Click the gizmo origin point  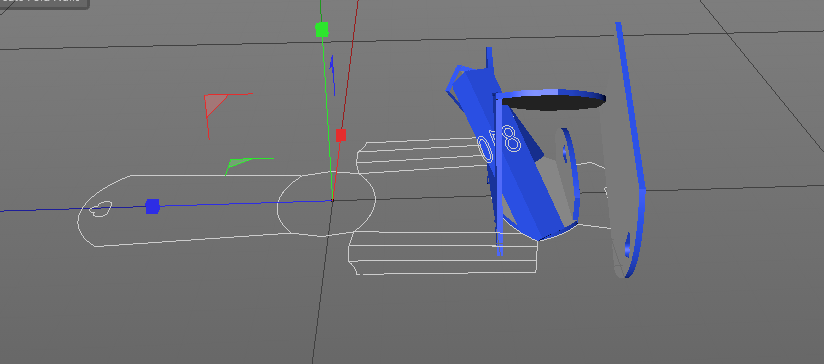click(x=332, y=200)
